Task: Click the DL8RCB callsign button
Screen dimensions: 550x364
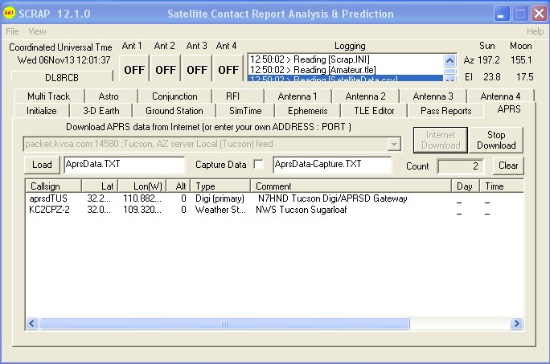Action: 62,77
